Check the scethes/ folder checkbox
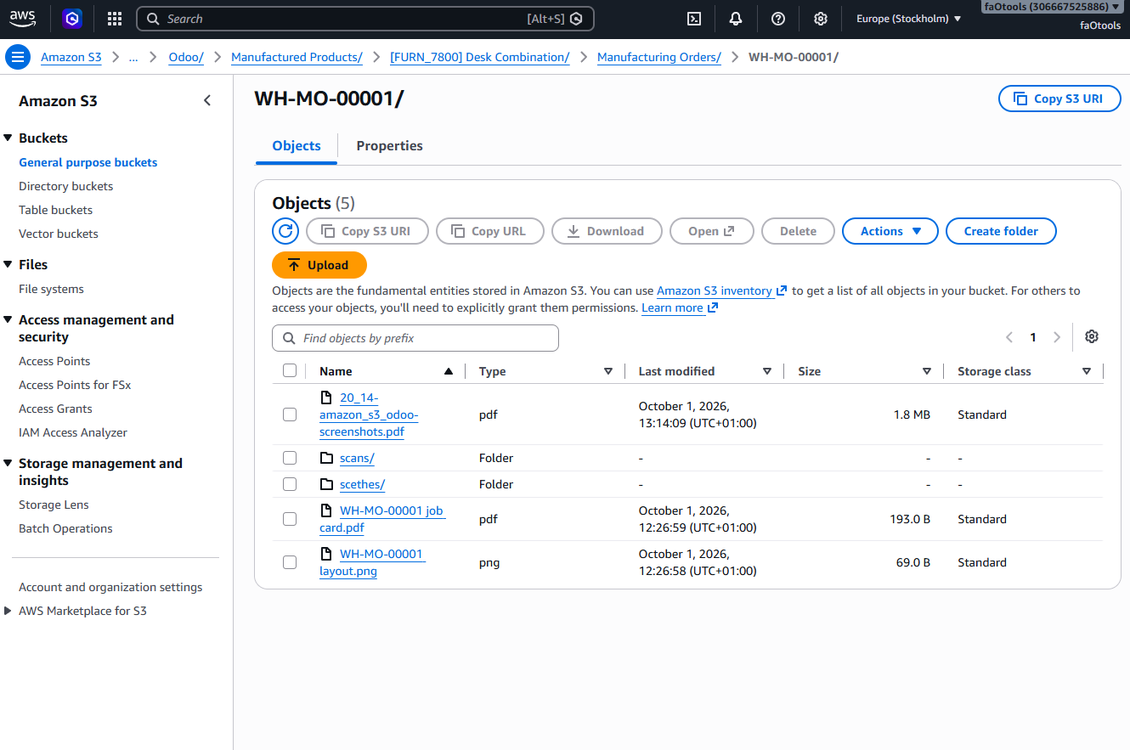 tap(290, 484)
